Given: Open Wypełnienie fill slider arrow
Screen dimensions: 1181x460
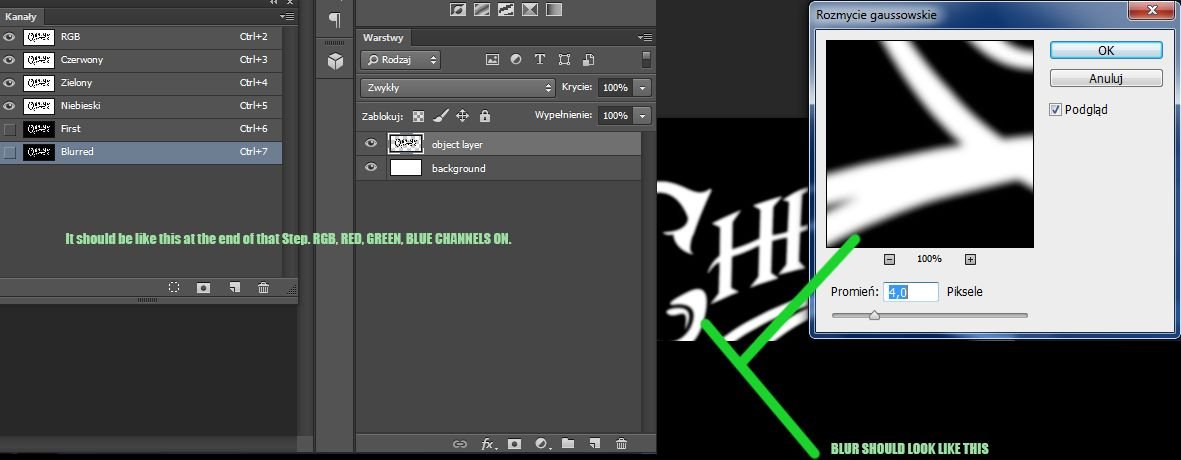Looking at the screenshot, I should click(642, 115).
